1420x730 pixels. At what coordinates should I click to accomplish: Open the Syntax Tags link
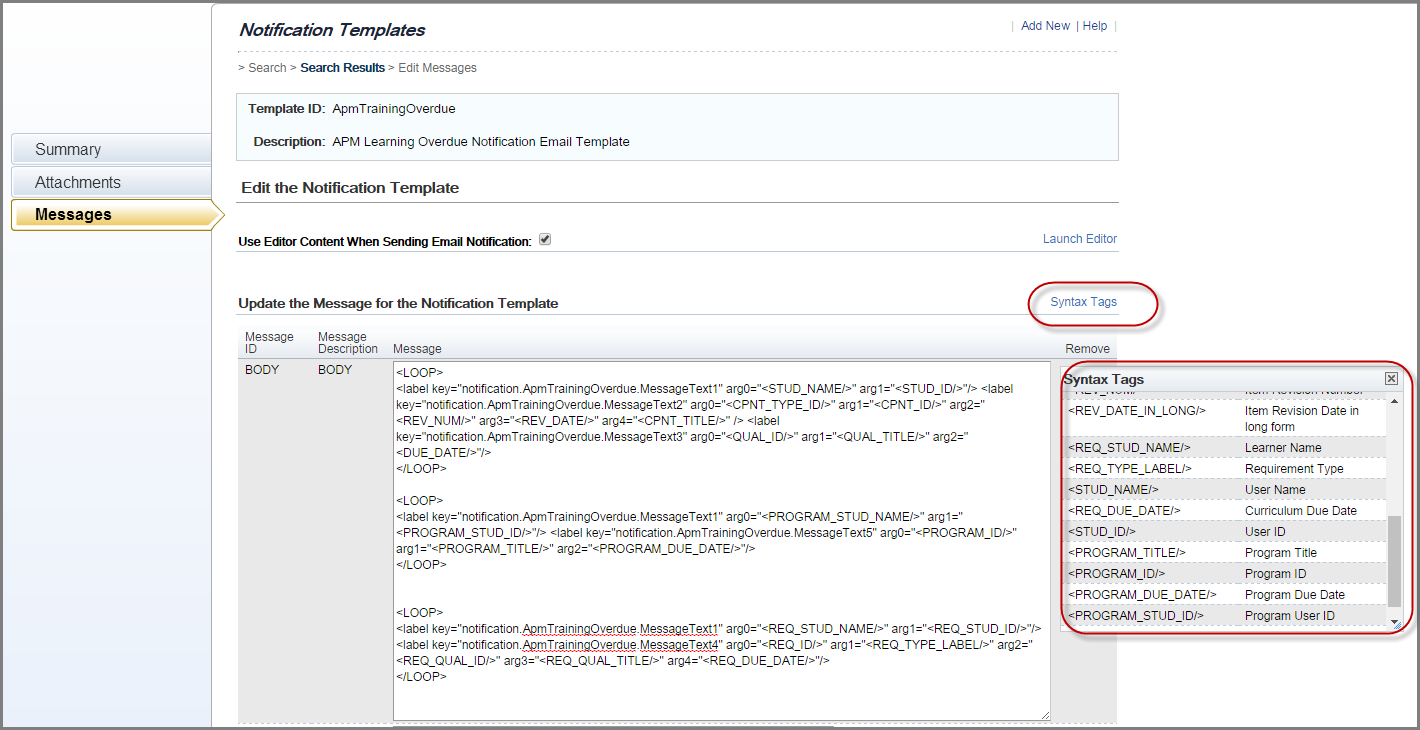[x=1083, y=302]
